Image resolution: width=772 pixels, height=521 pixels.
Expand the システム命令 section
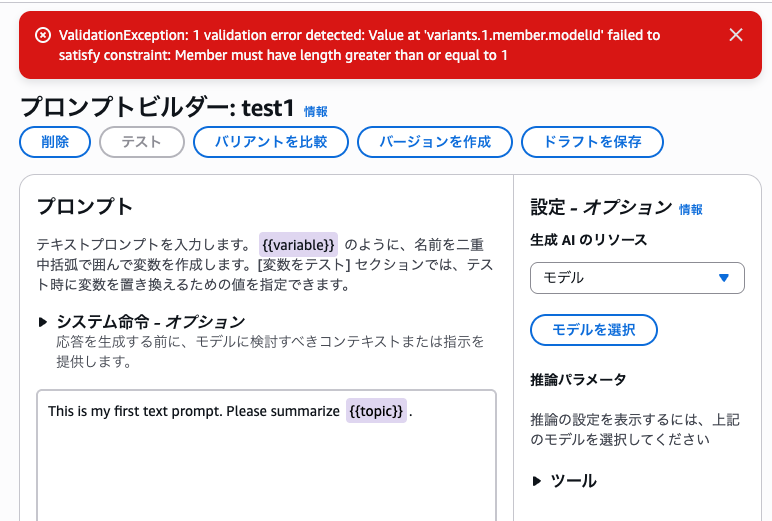pos(43,322)
